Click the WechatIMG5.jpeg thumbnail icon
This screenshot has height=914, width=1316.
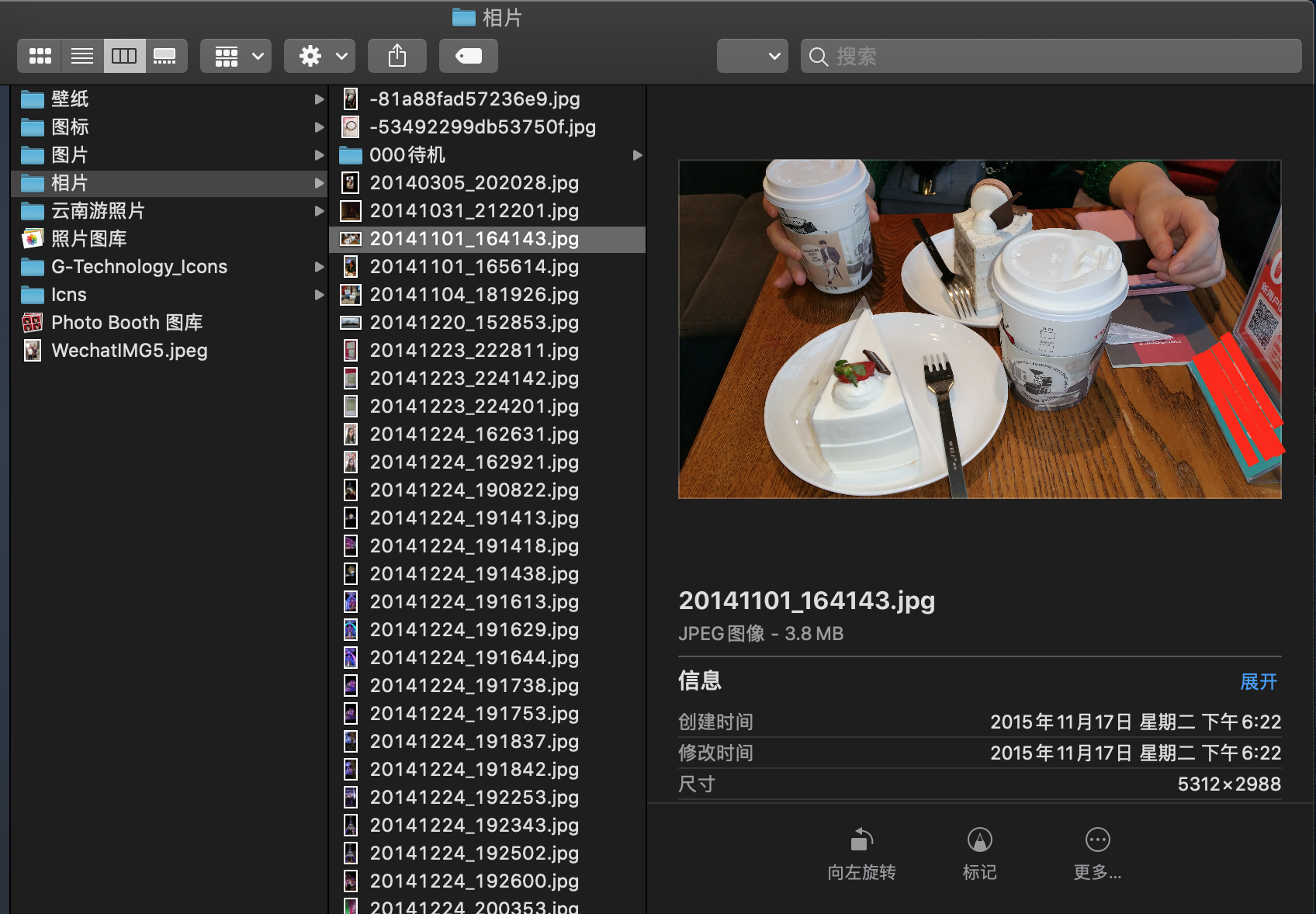tap(33, 351)
